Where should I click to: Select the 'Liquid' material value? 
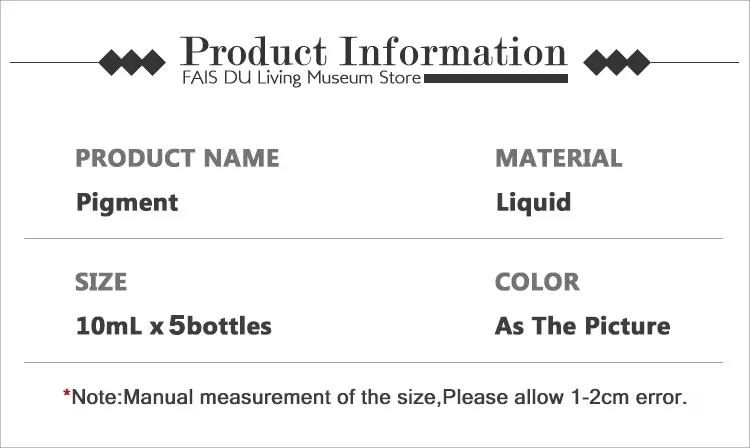tap(533, 202)
